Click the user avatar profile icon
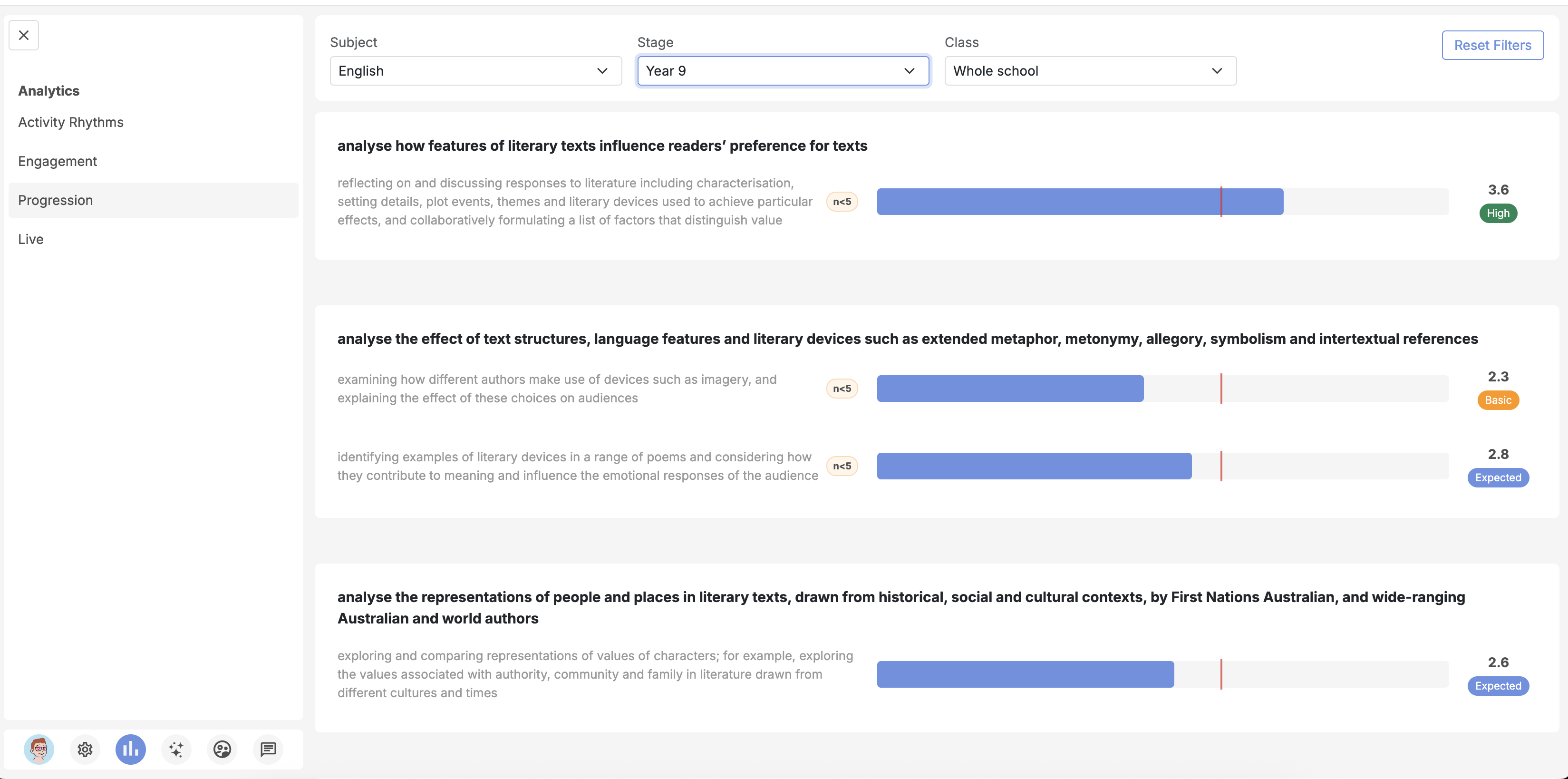The width and height of the screenshot is (1568, 779). pos(39,749)
